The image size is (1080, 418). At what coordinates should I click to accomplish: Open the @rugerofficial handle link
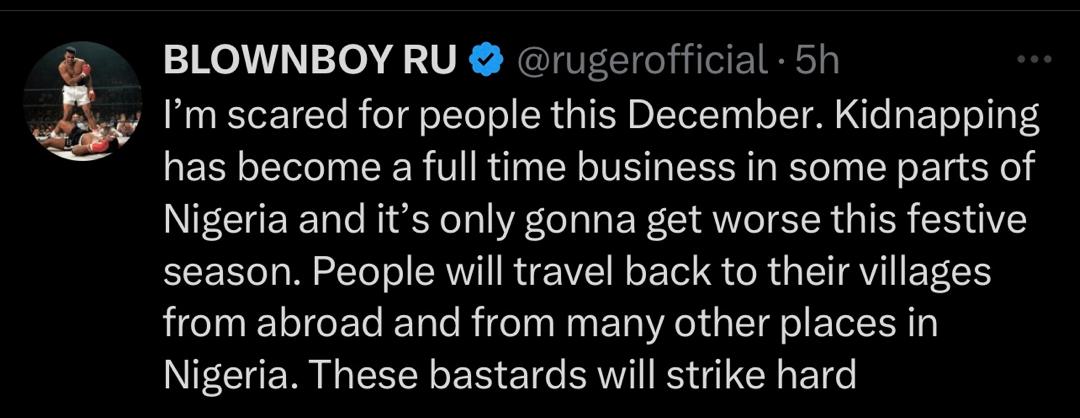click(640, 62)
